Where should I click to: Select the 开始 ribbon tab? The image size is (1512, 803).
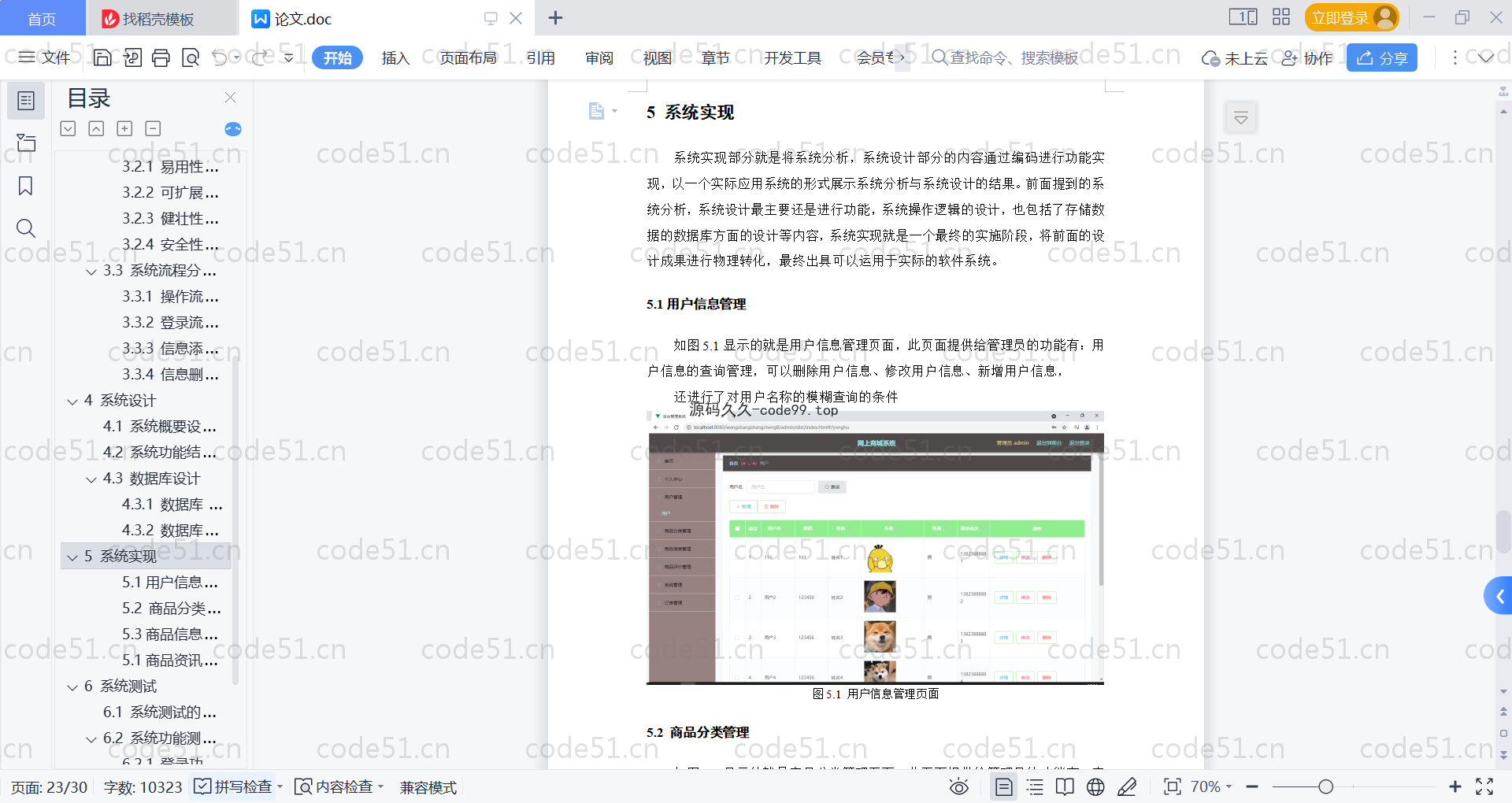(337, 57)
